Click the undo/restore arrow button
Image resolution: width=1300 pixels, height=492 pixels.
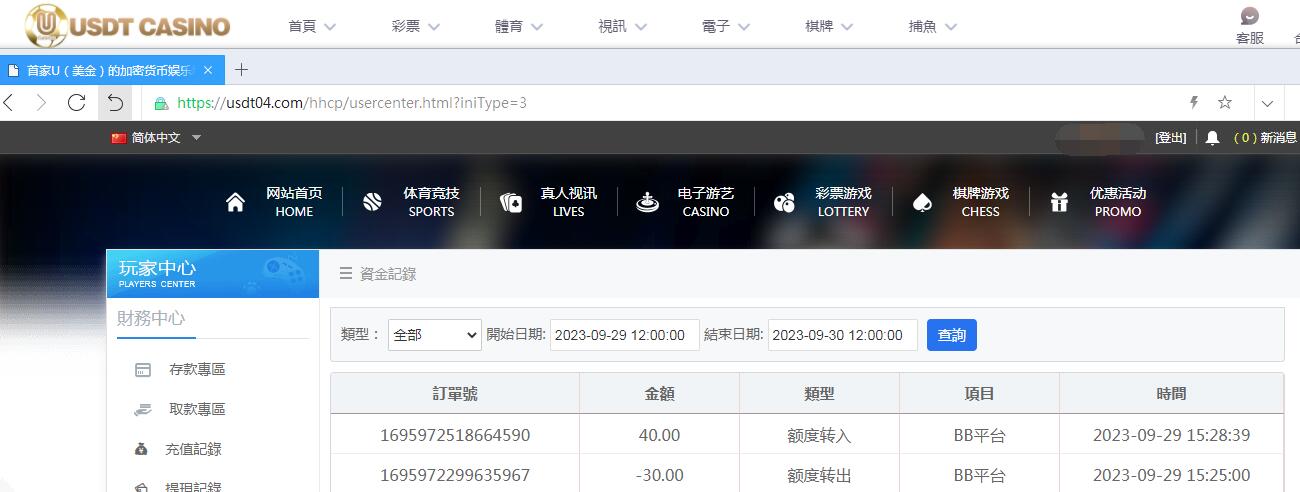[x=115, y=102]
